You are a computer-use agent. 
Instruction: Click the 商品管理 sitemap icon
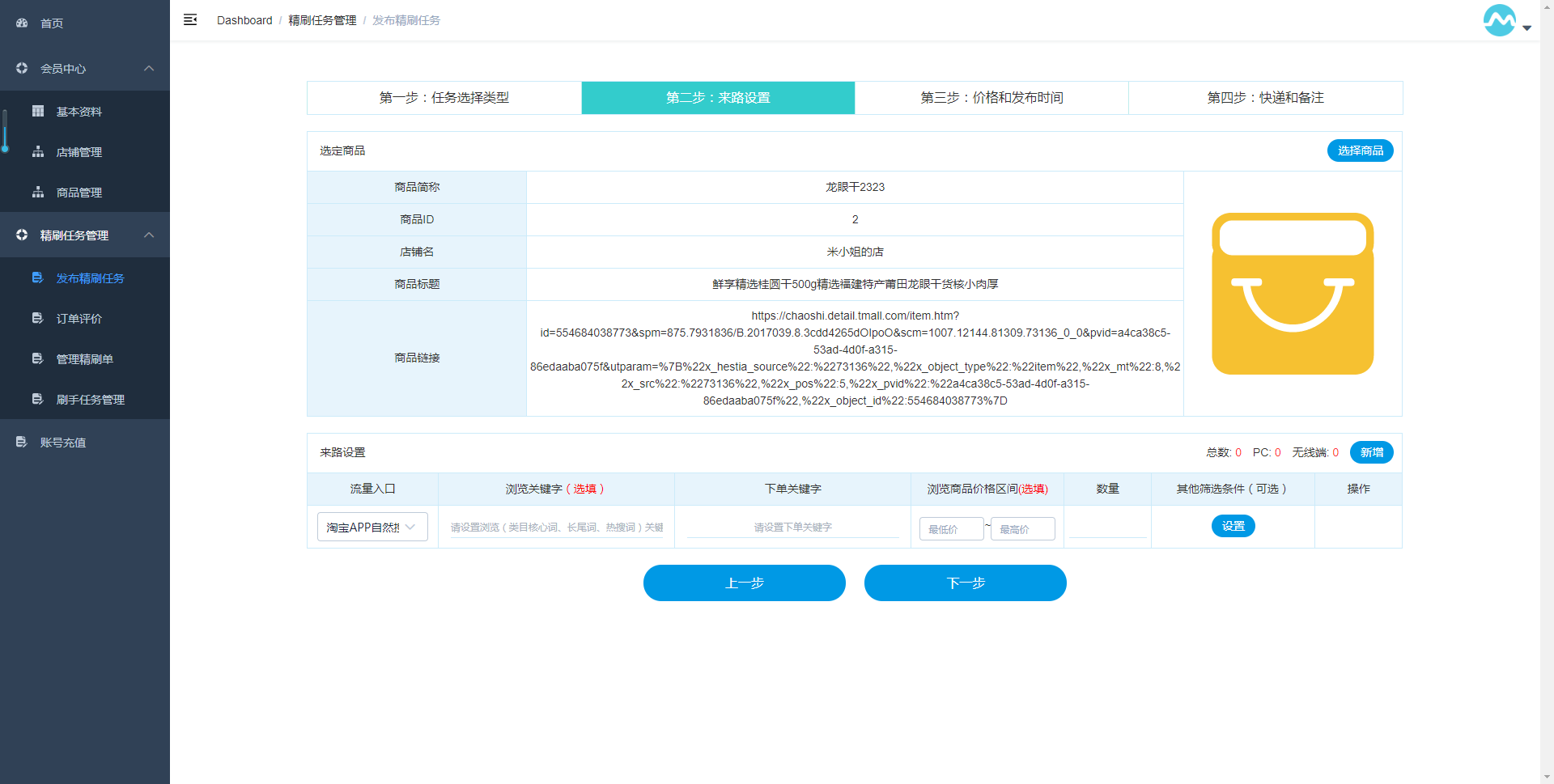pos(38,193)
